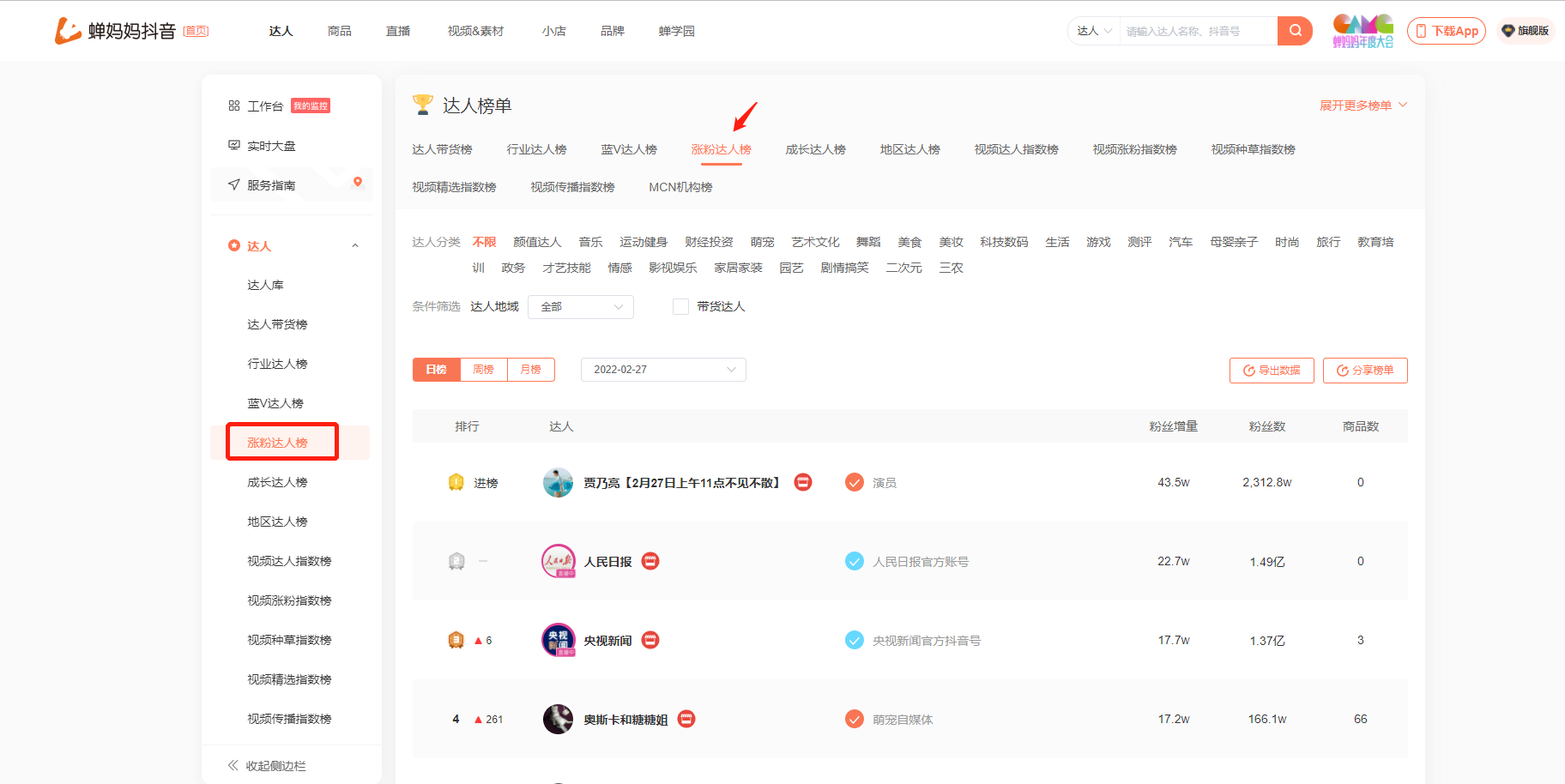
Task: Open 商品 top navigation menu
Action: [340, 31]
